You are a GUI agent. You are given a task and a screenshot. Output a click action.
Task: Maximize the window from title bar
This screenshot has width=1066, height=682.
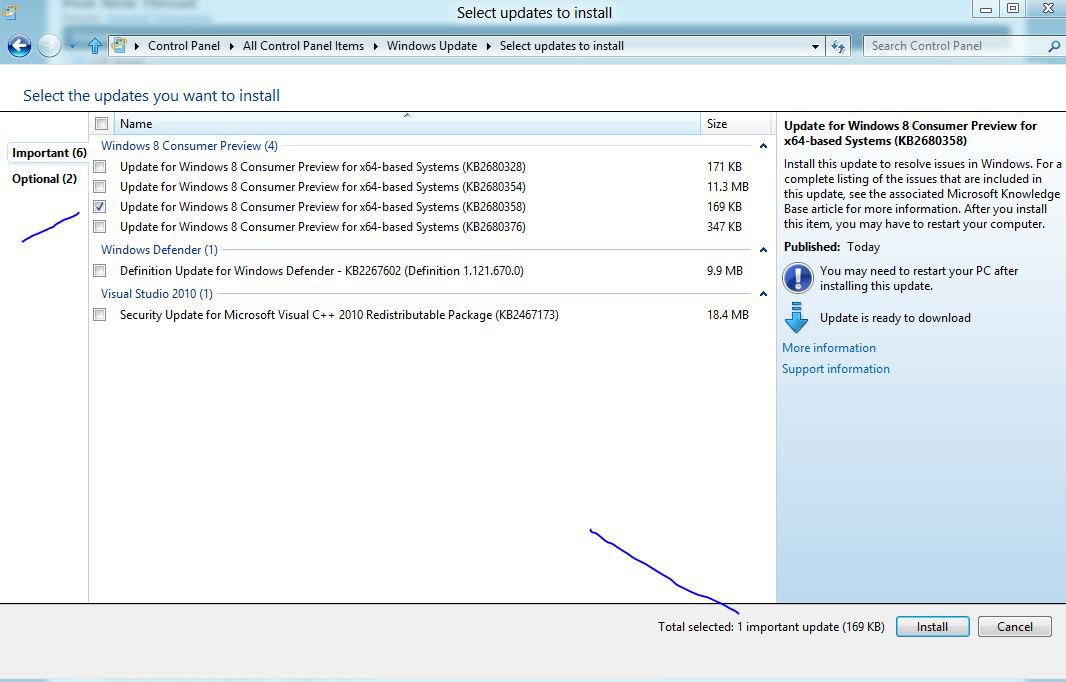coord(1013,9)
